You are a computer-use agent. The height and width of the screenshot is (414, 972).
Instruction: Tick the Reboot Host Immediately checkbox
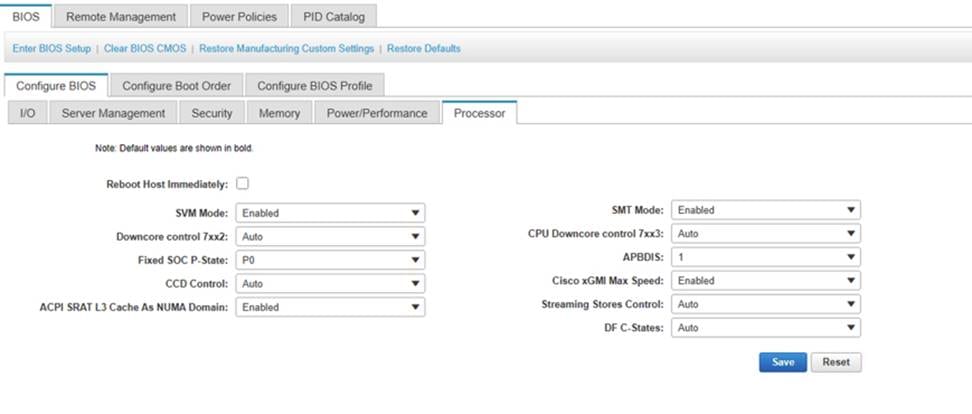[242, 183]
